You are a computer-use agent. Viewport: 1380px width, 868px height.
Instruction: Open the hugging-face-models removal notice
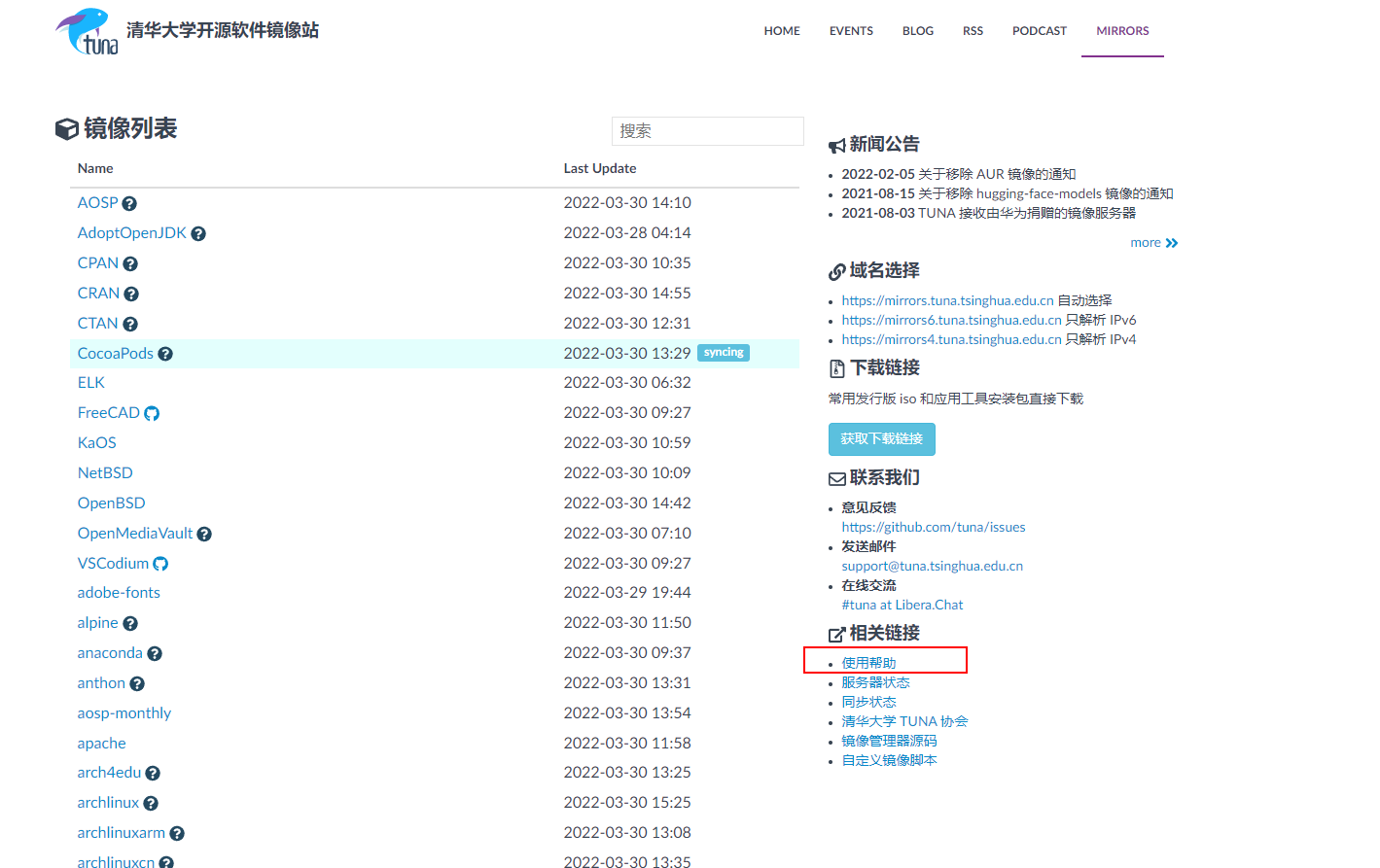point(1008,193)
